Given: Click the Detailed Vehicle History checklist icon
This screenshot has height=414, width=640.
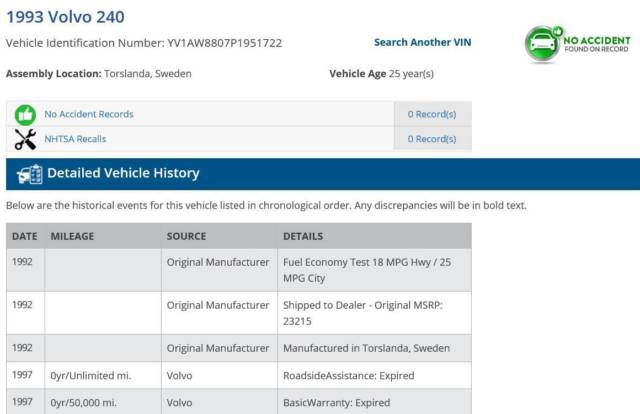Looking at the screenshot, I should (x=29, y=174).
